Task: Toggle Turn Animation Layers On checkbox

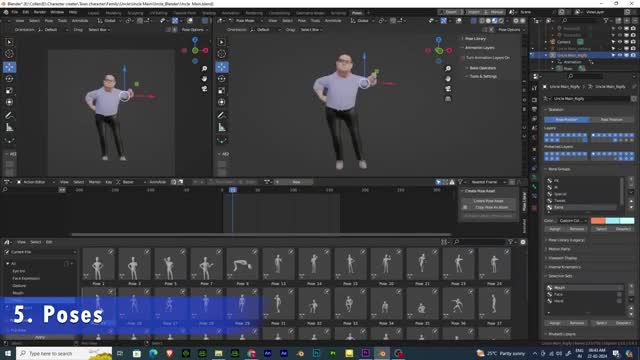Action: pos(463,58)
